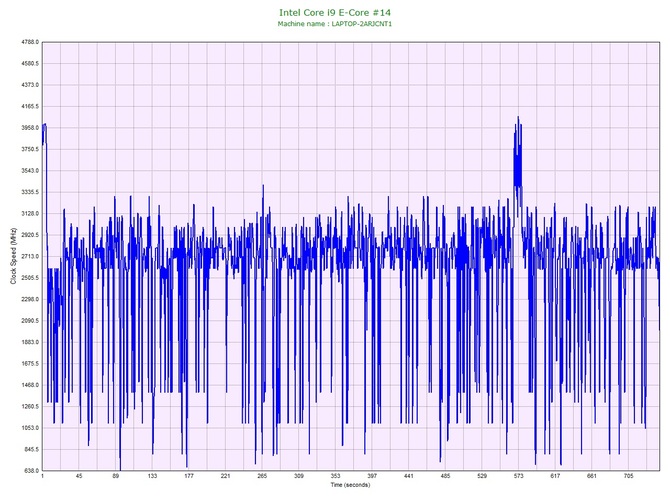Click the 638.0 y-axis value

[31, 471]
